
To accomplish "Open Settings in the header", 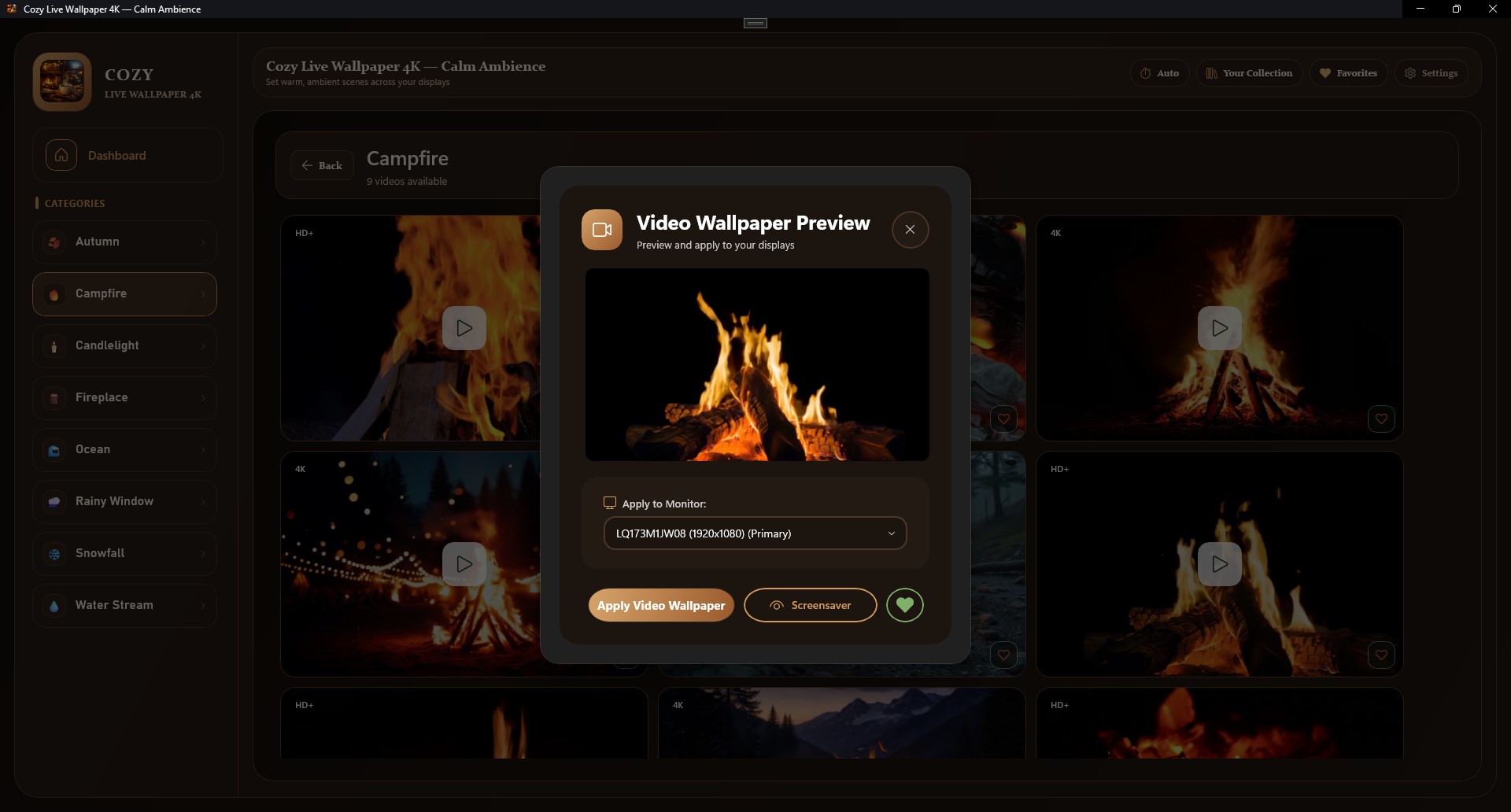I will tap(1432, 73).
